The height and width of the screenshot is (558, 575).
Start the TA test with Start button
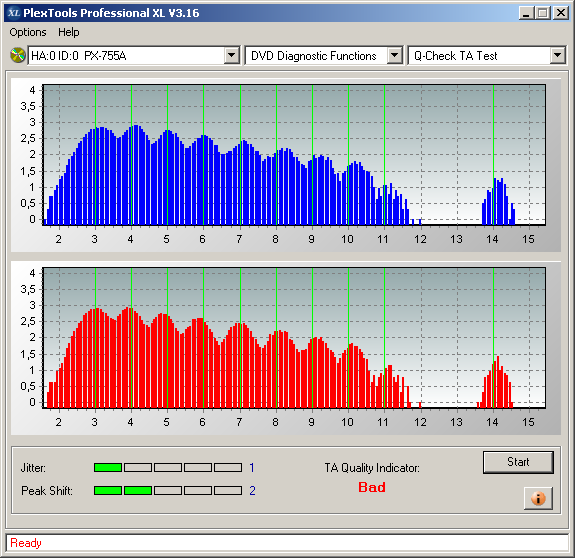tap(518, 462)
